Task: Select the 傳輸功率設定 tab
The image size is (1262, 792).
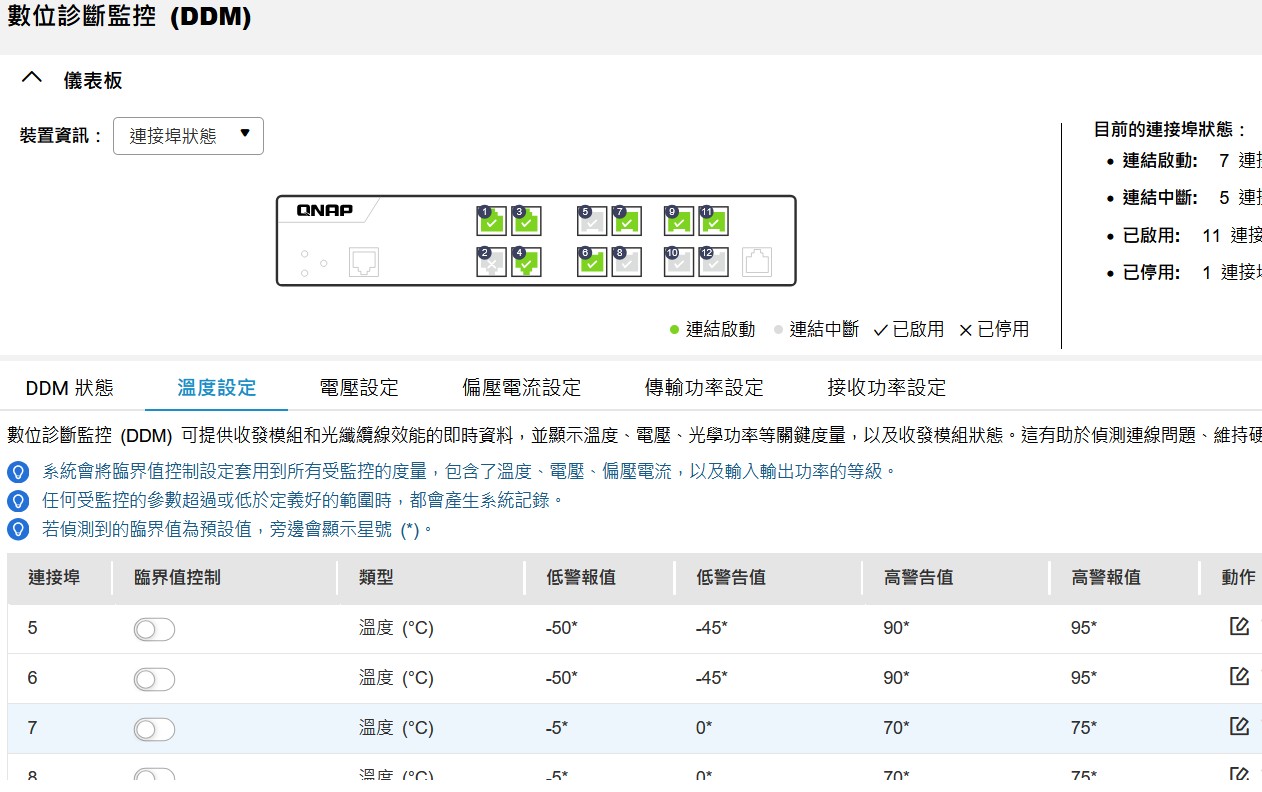Action: [704, 388]
